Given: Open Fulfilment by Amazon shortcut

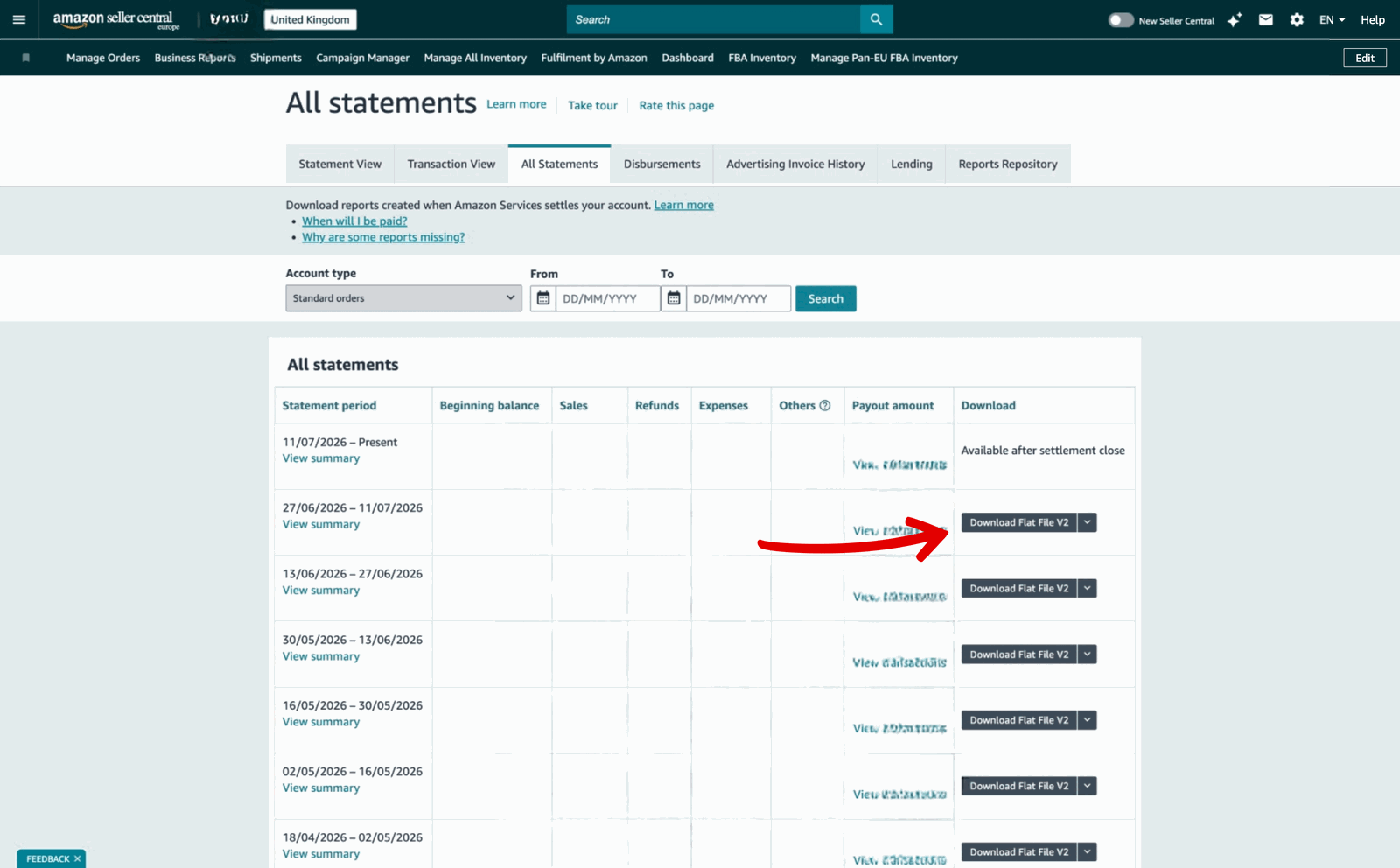Looking at the screenshot, I should pos(594,58).
